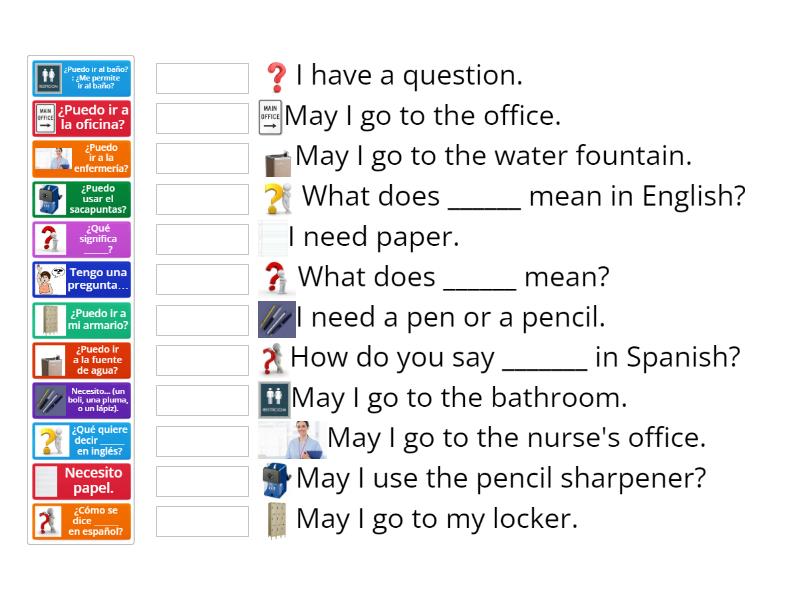Select the MAIN OFFICE sign icon
The width and height of the screenshot is (800, 600).
[270, 115]
